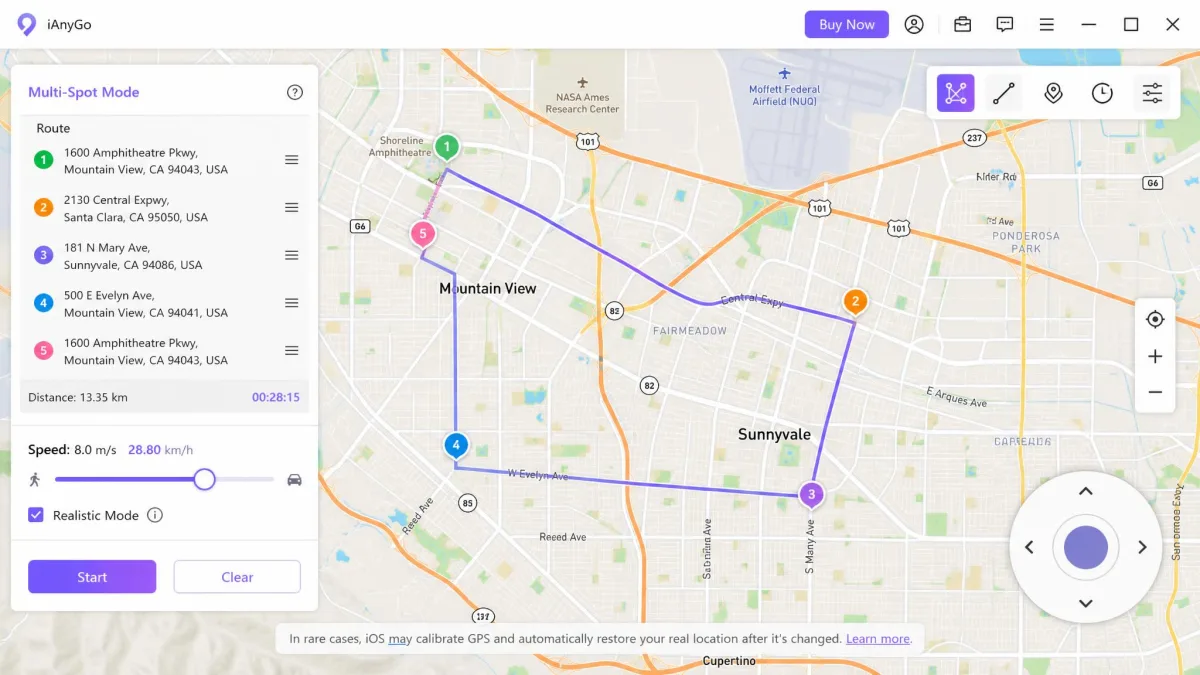The width and height of the screenshot is (1200, 675).
Task: Grab reorder handle for 500 E Evelyn Ave
Action: coord(292,303)
